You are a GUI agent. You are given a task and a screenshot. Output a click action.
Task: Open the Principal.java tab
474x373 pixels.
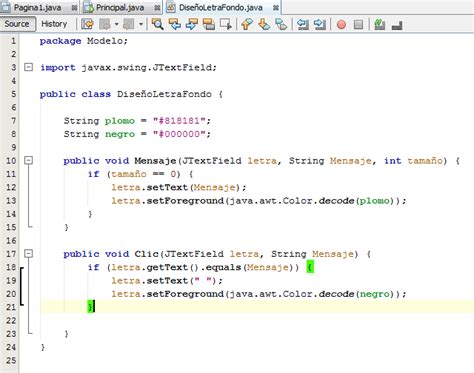tap(120, 7)
